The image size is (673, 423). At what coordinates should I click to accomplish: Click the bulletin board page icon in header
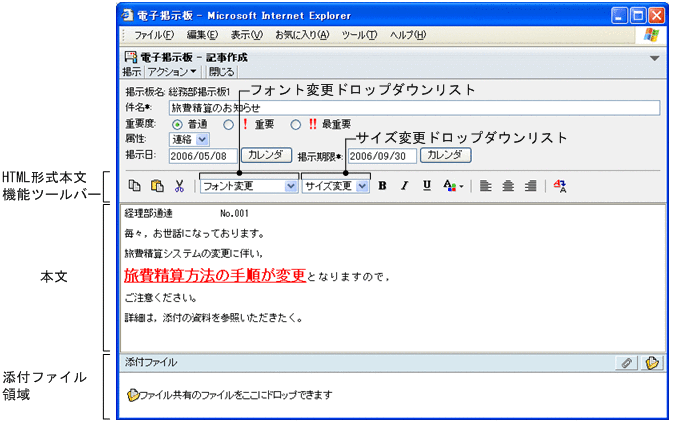click(130, 57)
